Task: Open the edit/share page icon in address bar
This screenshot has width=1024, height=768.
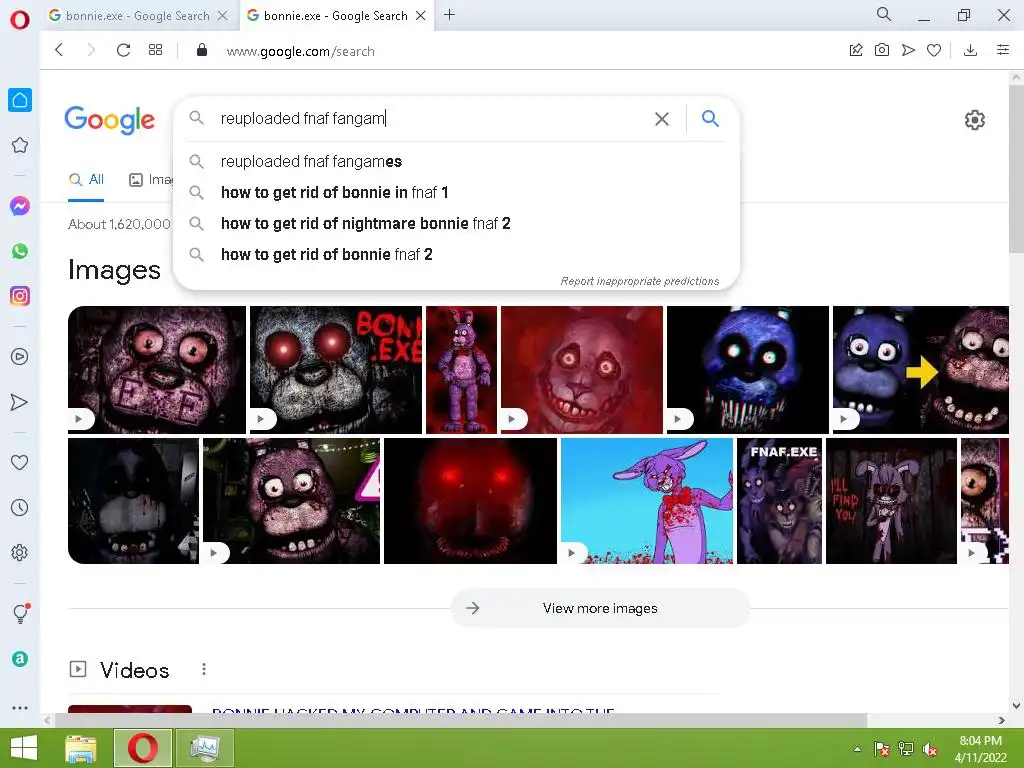Action: point(856,50)
